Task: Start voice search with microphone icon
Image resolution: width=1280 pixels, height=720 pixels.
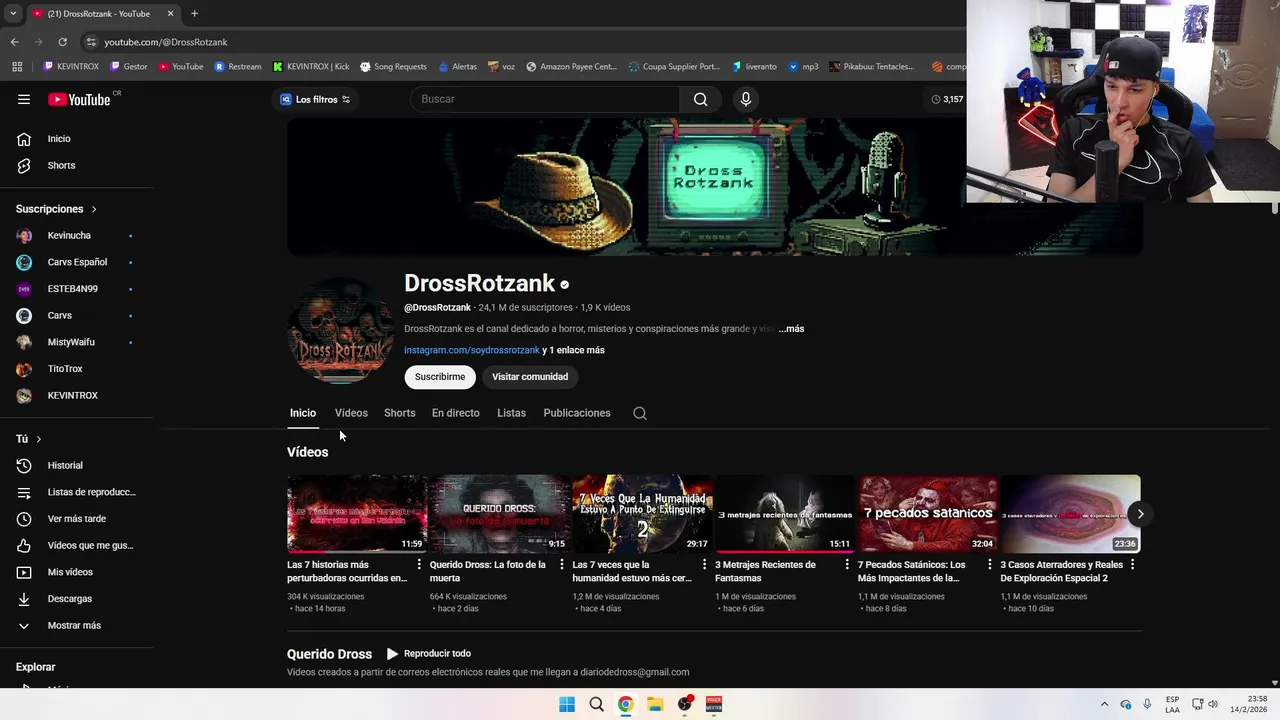Action: point(745,99)
